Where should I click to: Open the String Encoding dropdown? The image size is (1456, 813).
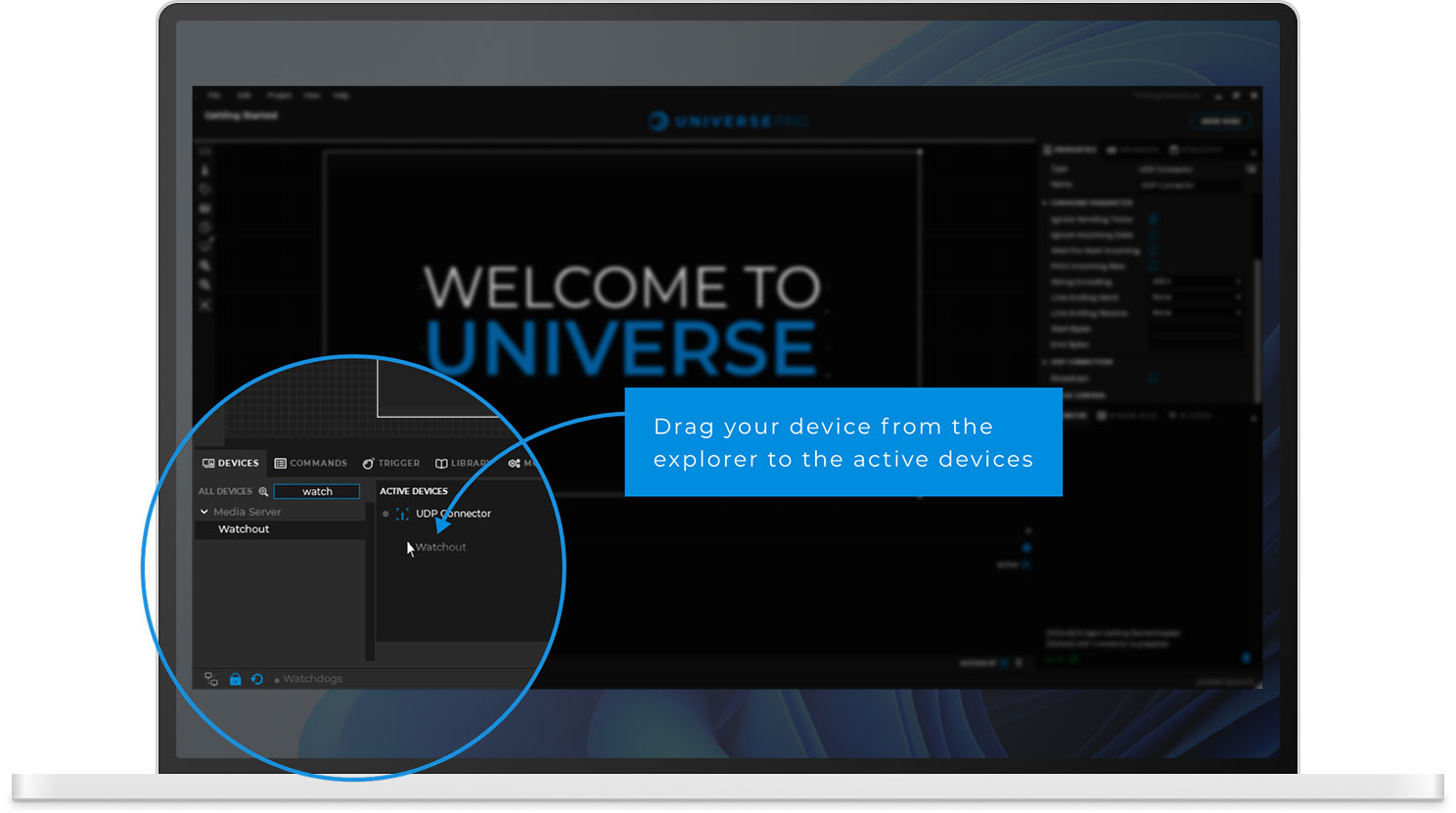click(x=1196, y=281)
